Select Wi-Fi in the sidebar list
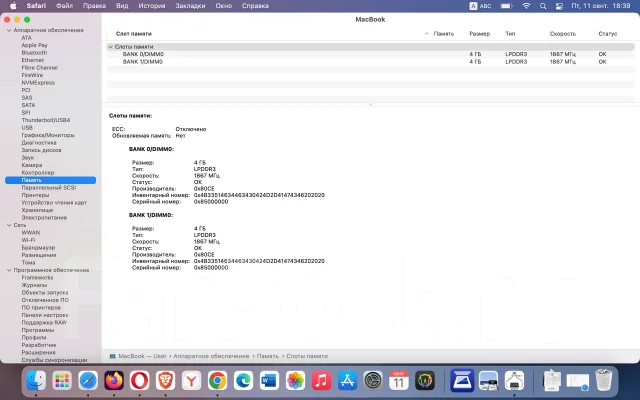Image resolution: width=640 pixels, height=400 pixels. [29, 240]
